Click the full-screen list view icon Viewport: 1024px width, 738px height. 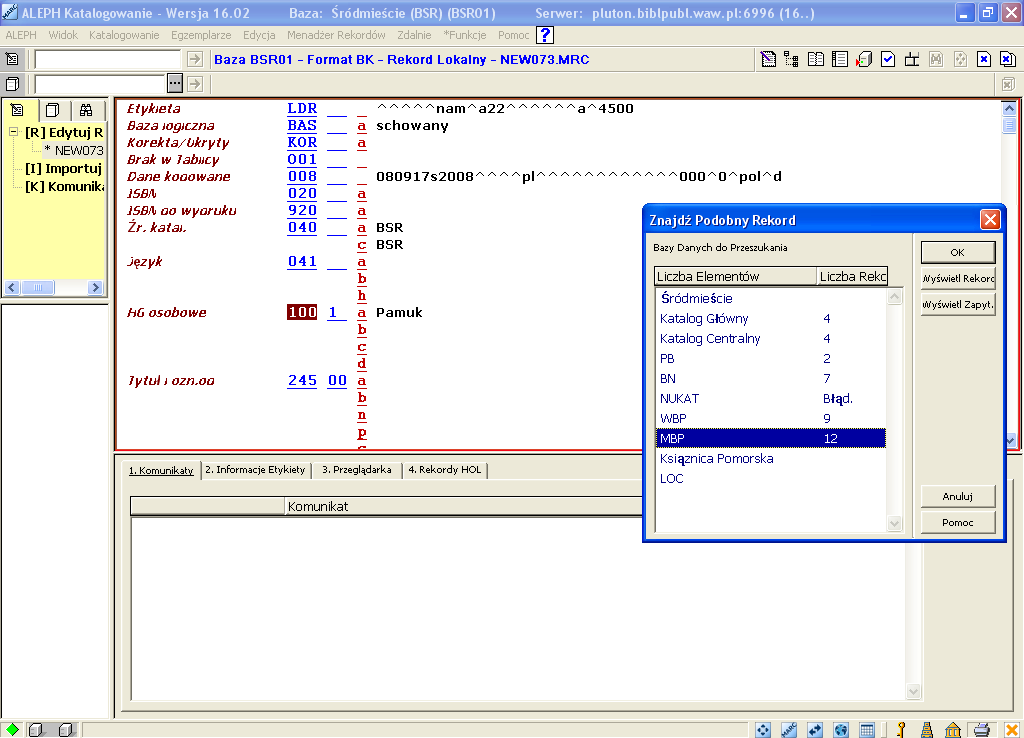840,59
